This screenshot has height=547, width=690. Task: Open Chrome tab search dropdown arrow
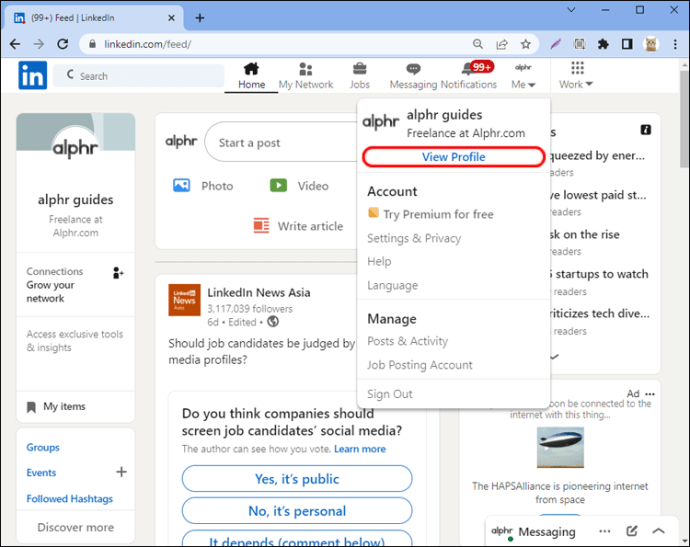point(571,10)
